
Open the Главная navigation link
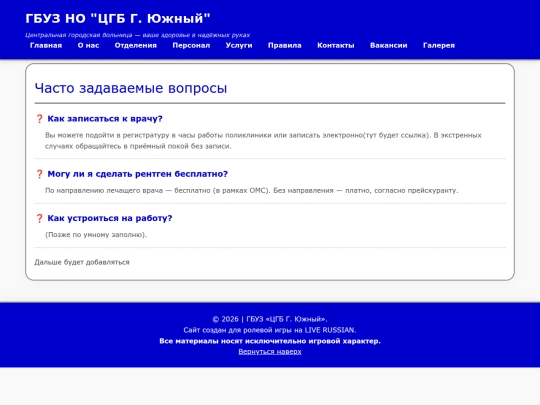pyautogui.click(x=46, y=45)
